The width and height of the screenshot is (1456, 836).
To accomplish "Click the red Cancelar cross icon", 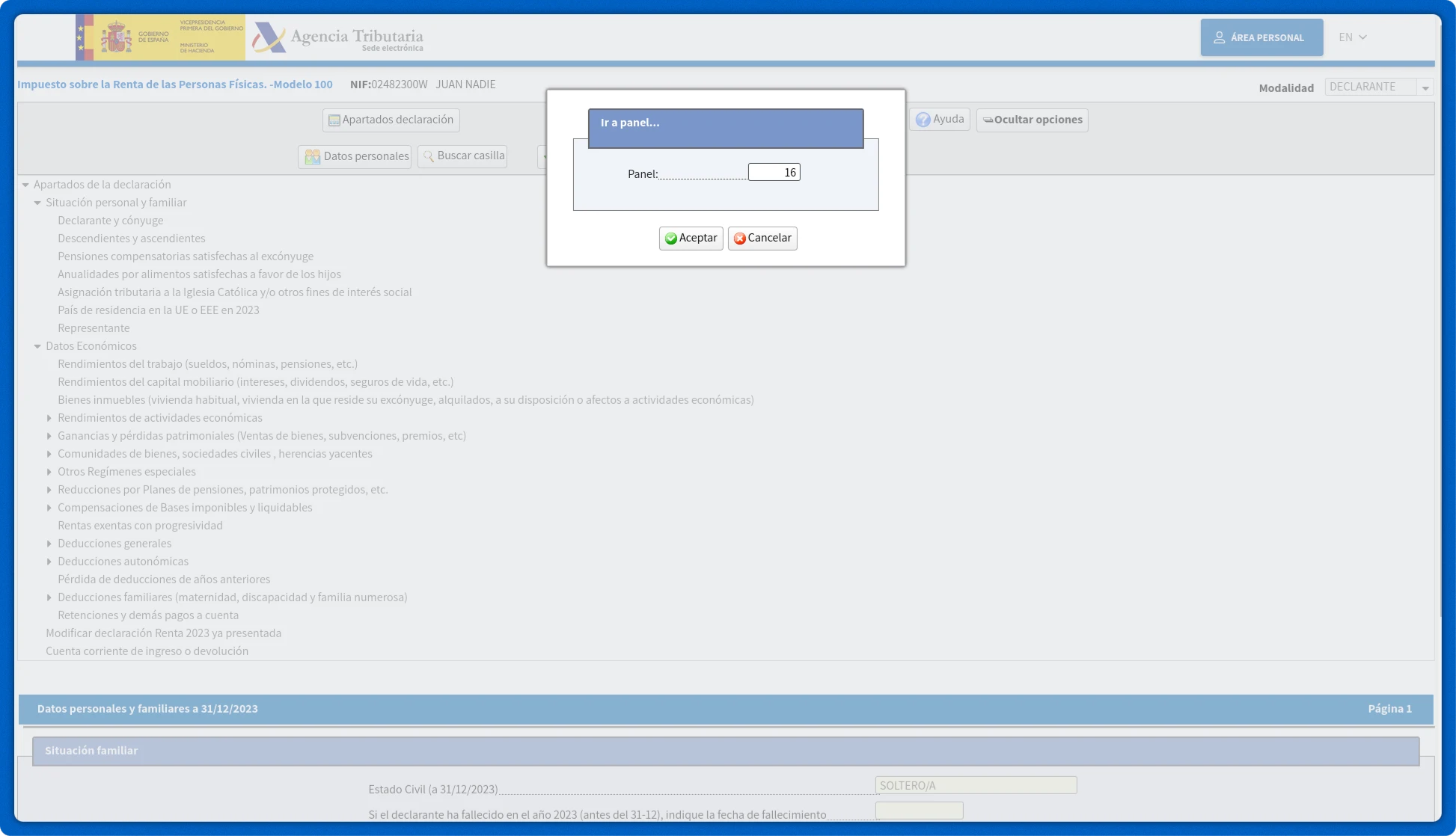I will click(740, 239).
